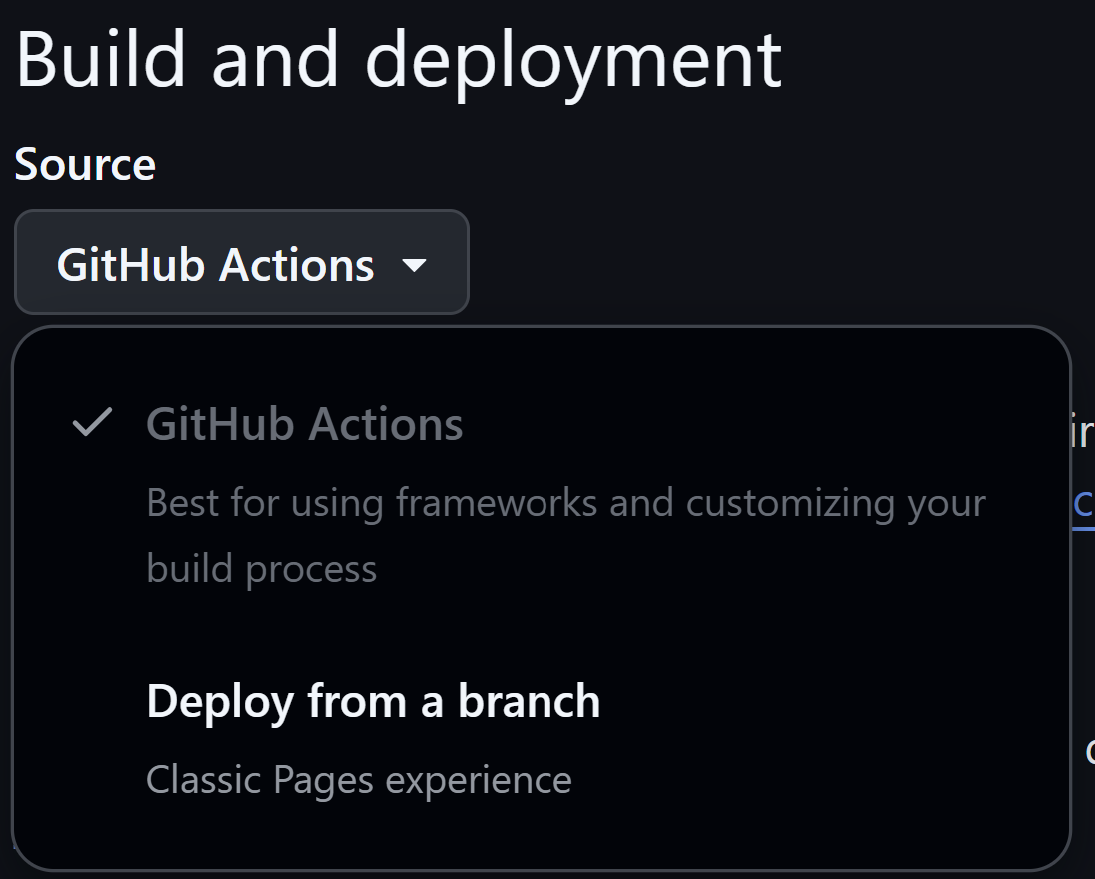Click the 'Best for using frameworks' description
Image resolution: width=1095 pixels, height=879 pixels.
[x=566, y=503]
